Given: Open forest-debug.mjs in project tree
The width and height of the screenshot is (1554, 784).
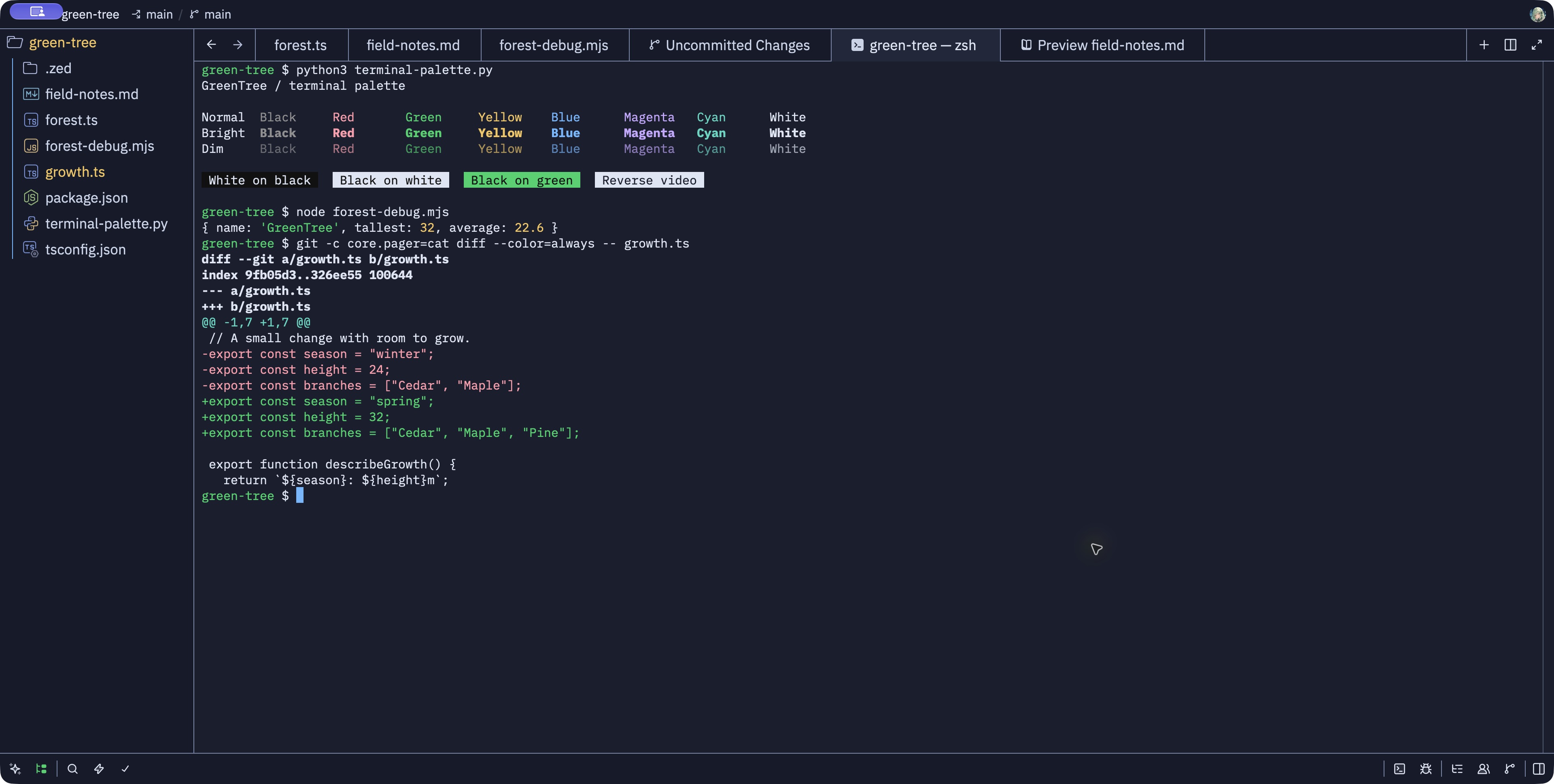Looking at the screenshot, I should [97, 146].
